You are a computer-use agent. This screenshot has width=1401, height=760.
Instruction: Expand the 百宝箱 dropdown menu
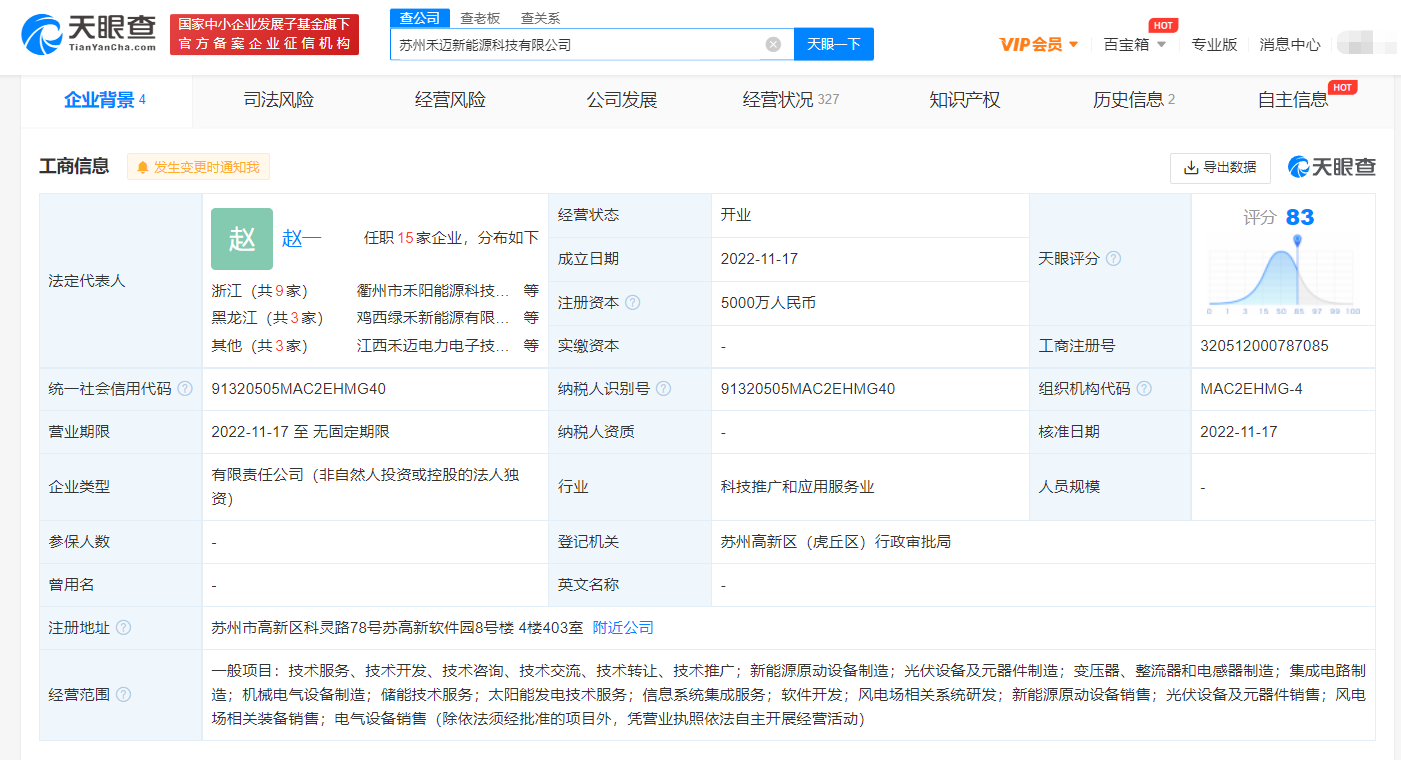click(1130, 44)
